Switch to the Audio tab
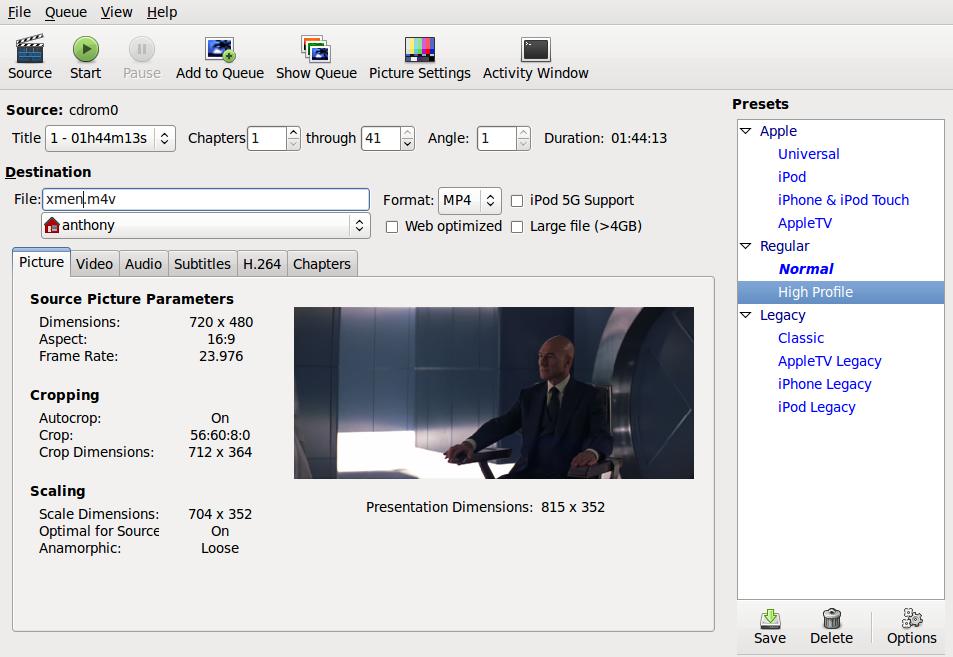The height and width of the screenshot is (657, 953). pos(143,264)
